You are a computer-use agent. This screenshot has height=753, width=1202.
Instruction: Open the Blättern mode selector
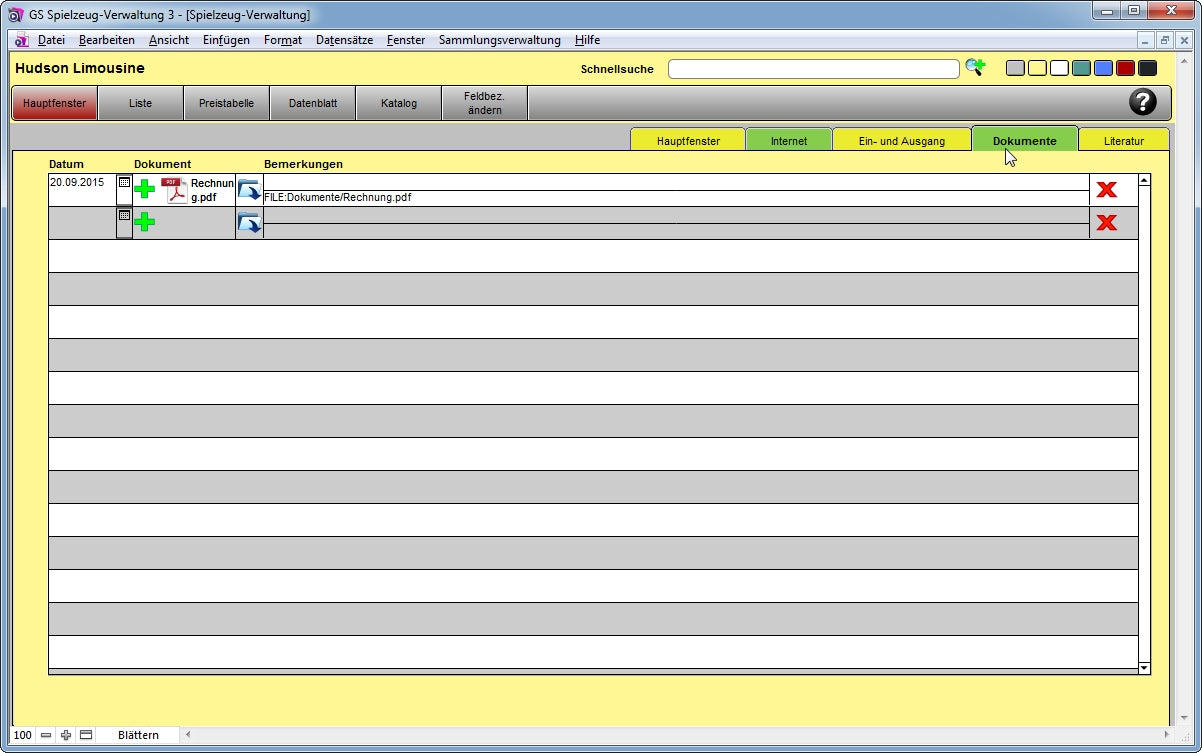(x=138, y=735)
